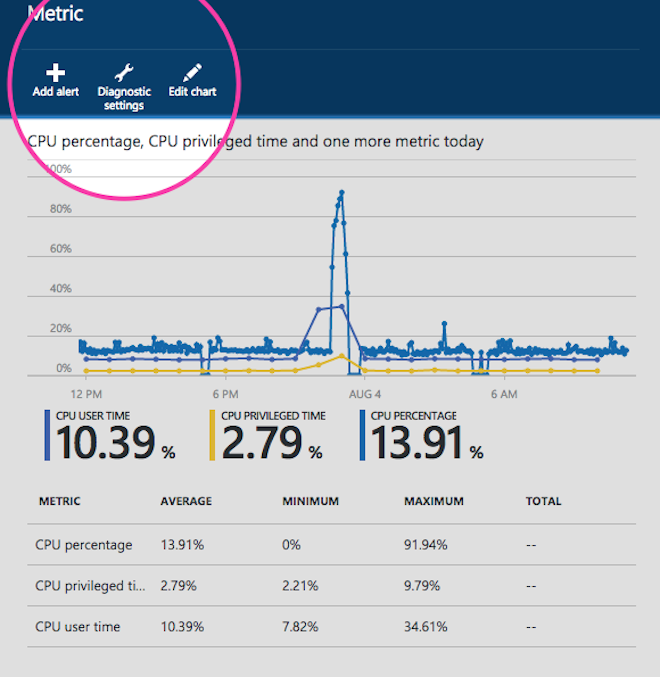Click the AUG 4 label on time axis

(365, 395)
